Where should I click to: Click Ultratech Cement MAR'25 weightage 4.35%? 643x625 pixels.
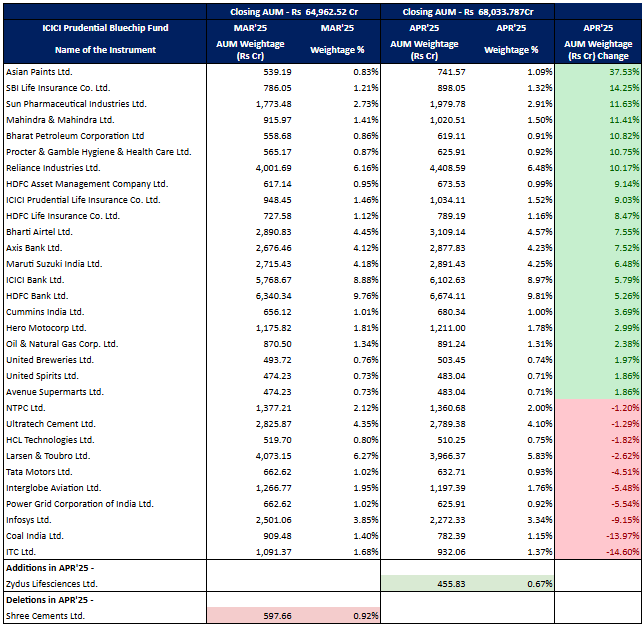[x=366, y=424]
